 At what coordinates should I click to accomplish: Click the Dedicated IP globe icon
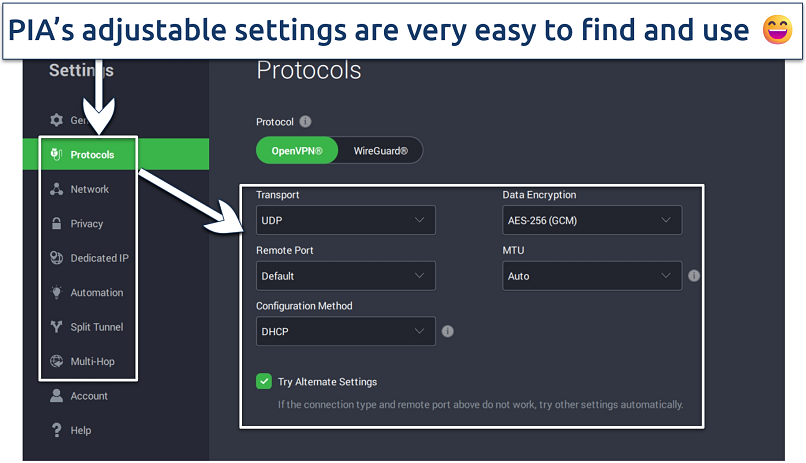click(56, 258)
